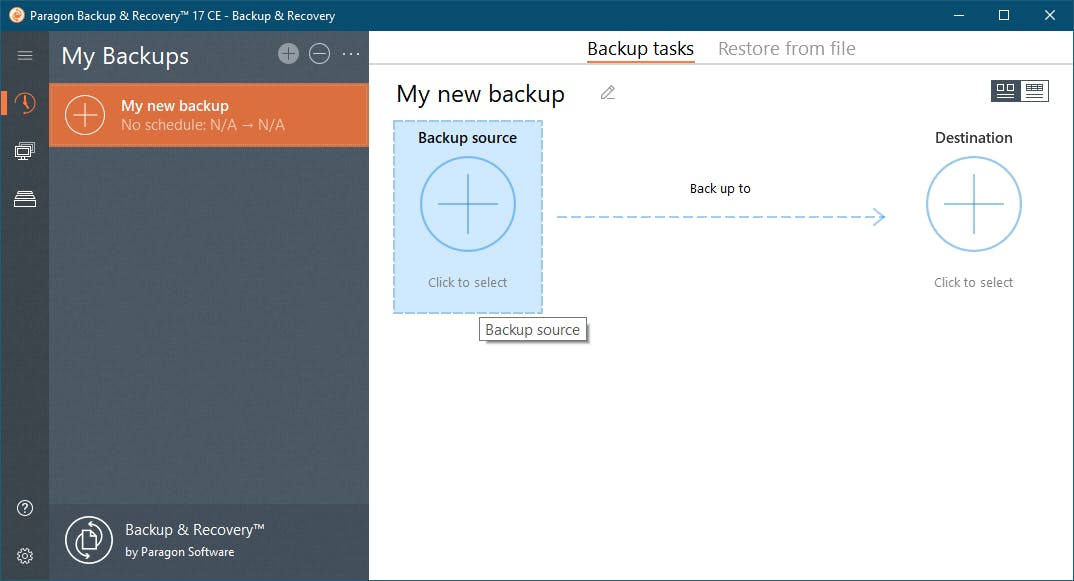Switch to Restore from file tab
Screen dimensions: 1074x581
click(x=786, y=49)
